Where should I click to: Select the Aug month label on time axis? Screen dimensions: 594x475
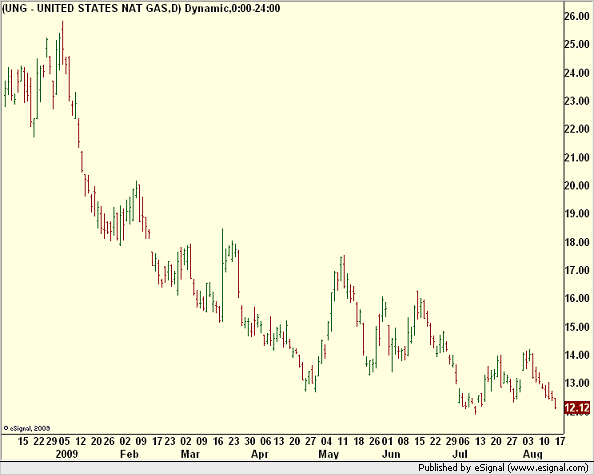[x=533, y=454]
